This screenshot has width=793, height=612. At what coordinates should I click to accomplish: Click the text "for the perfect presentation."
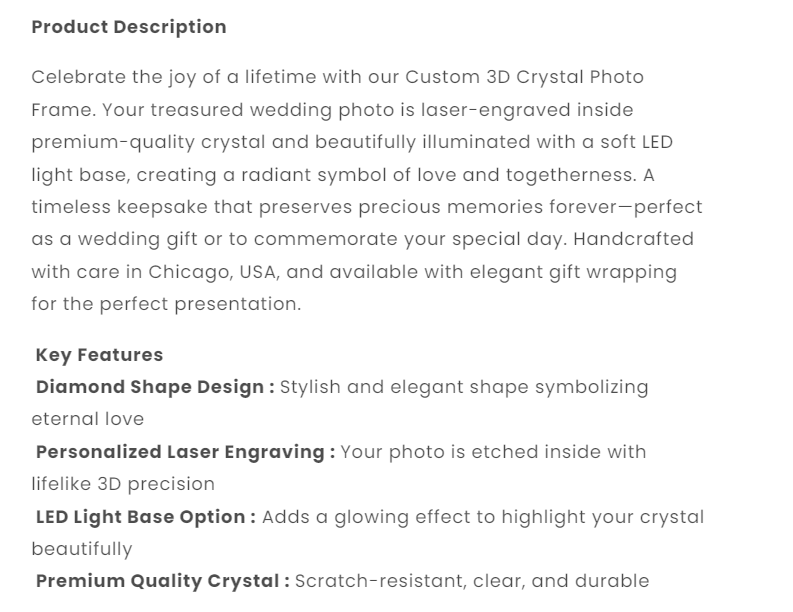tap(166, 304)
